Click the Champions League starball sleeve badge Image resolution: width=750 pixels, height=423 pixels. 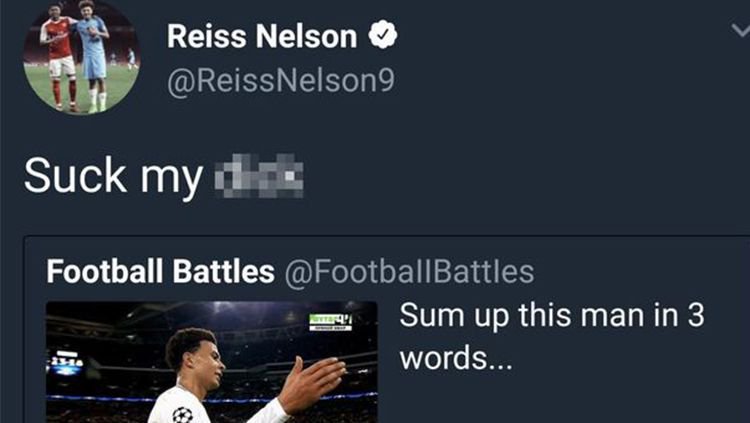click(181, 414)
